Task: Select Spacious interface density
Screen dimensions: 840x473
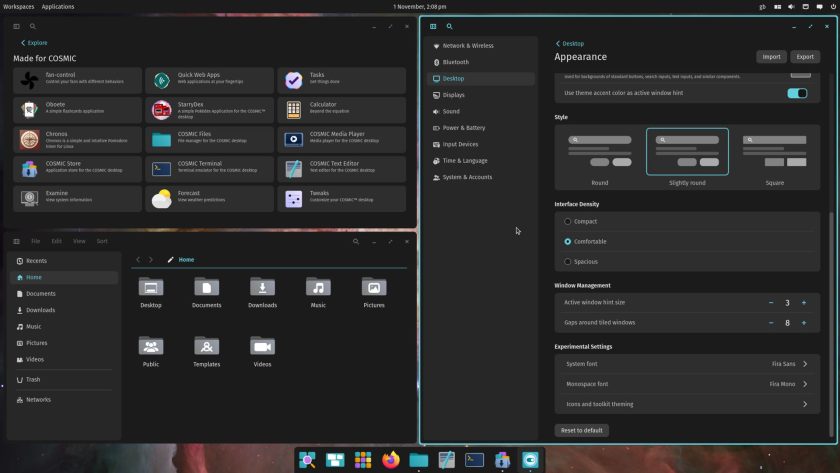Action: [x=567, y=262]
